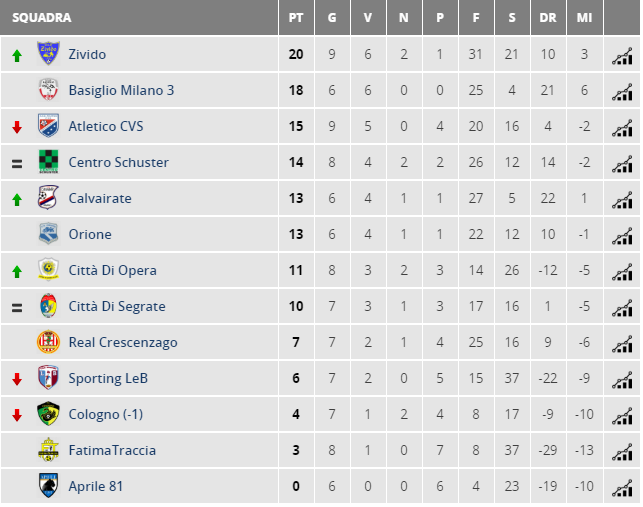Sort the standings by DR column header
The image size is (643, 507).
(x=548, y=18)
